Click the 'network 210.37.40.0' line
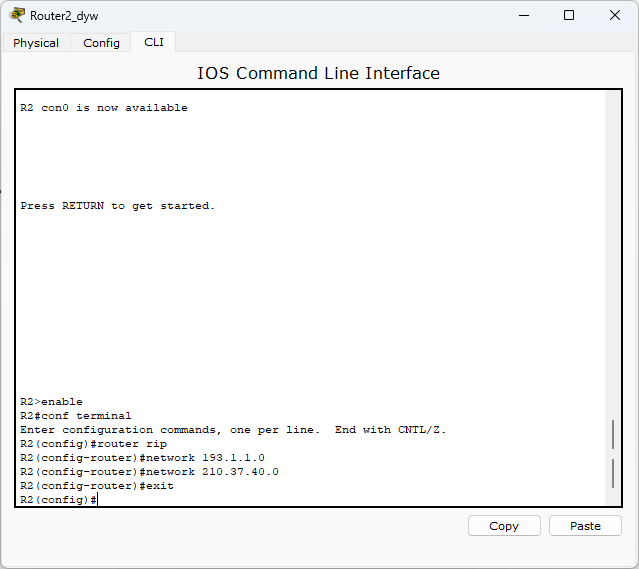 (150, 472)
